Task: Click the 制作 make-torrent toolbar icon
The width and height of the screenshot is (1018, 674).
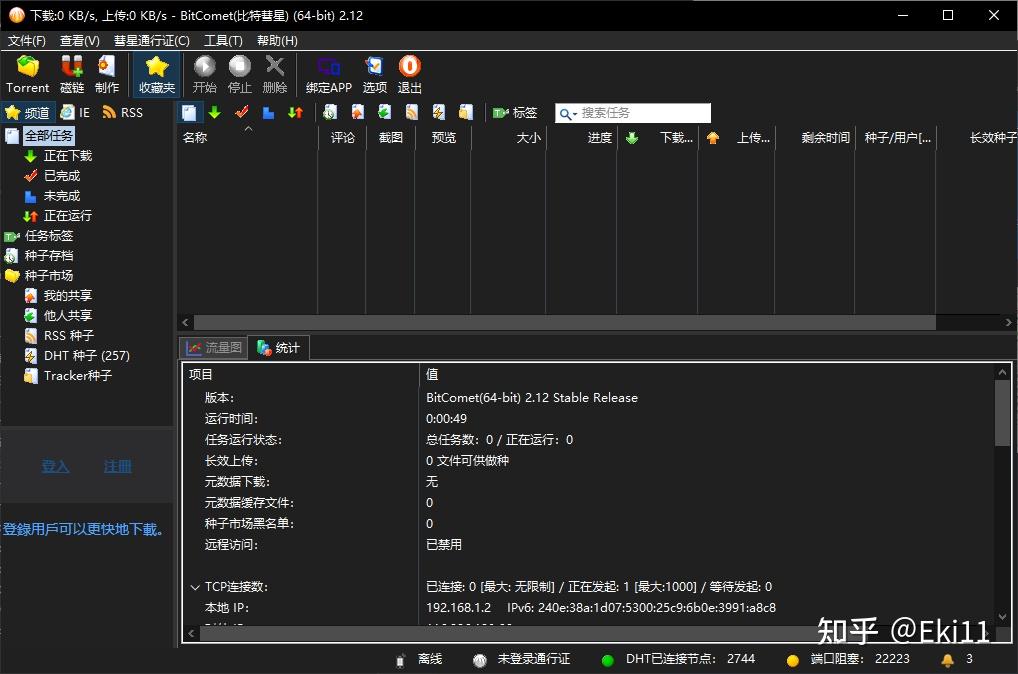Action: [106, 75]
